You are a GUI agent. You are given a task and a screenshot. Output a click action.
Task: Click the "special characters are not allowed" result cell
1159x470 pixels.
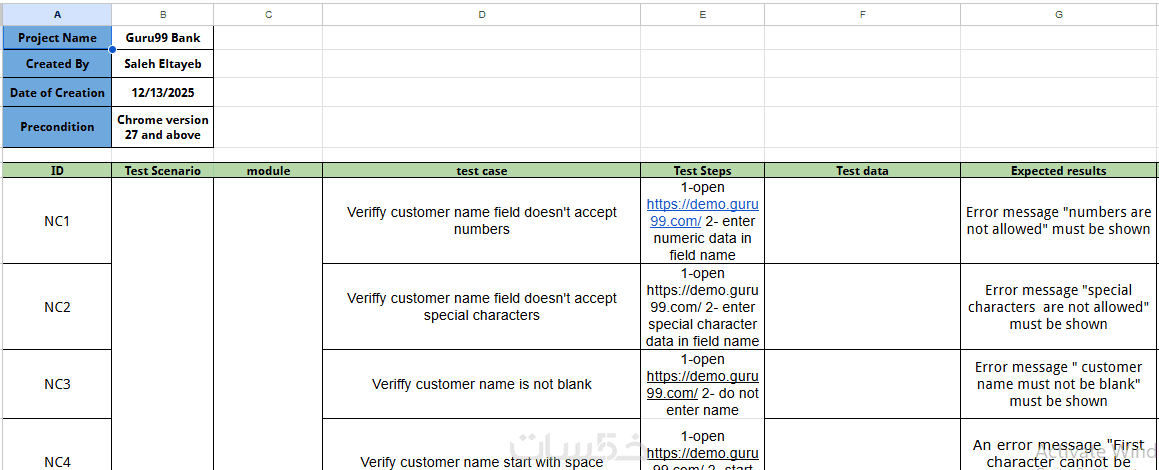tap(1058, 307)
